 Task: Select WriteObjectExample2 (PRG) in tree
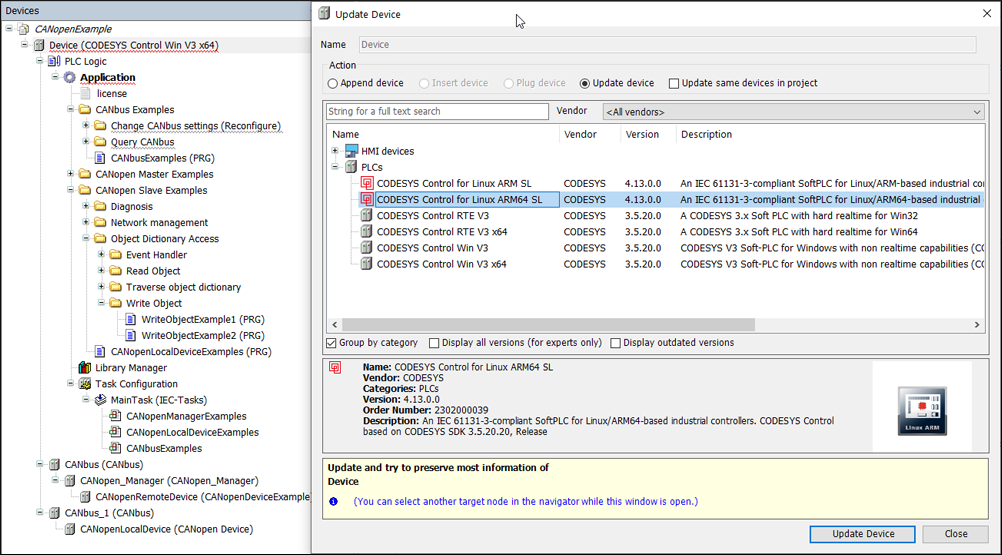(203, 335)
